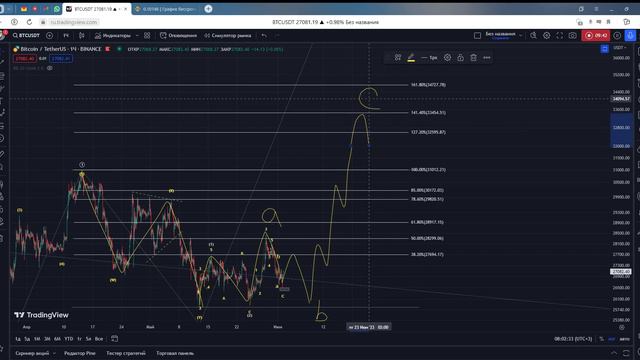Open drawing settings gear in floating toolbar
Screen dimensions: 640x360
[x=447, y=58]
